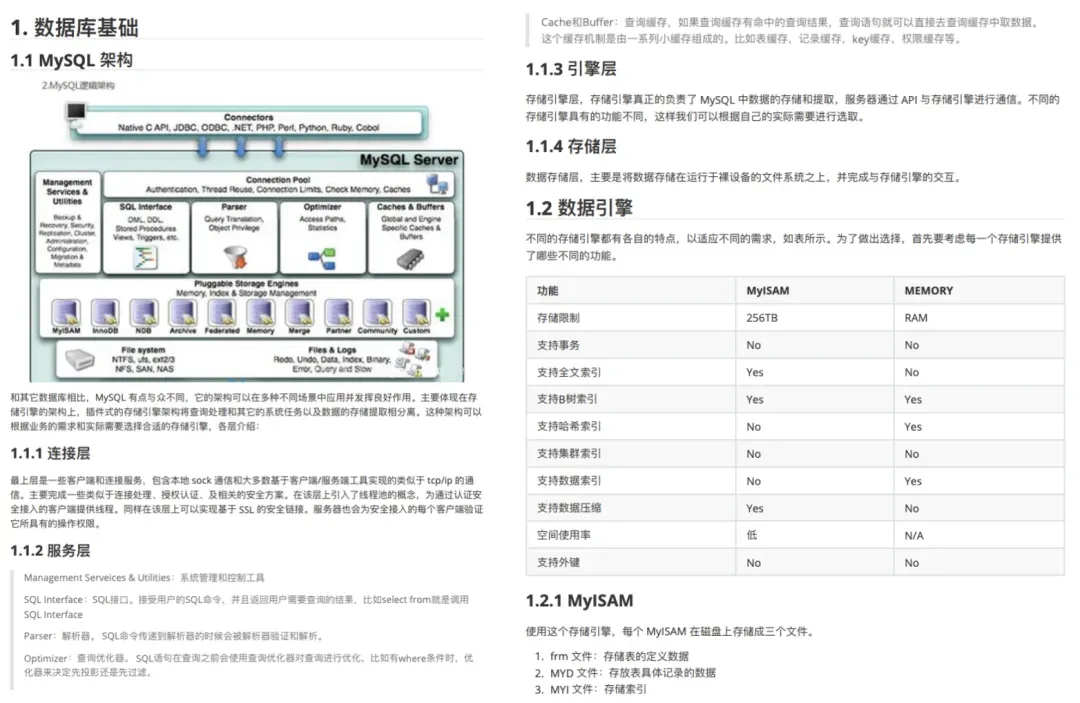Click the Management Serveices & Utilities quote line
This screenshot has width=1080, height=703.
pos(144,578)
